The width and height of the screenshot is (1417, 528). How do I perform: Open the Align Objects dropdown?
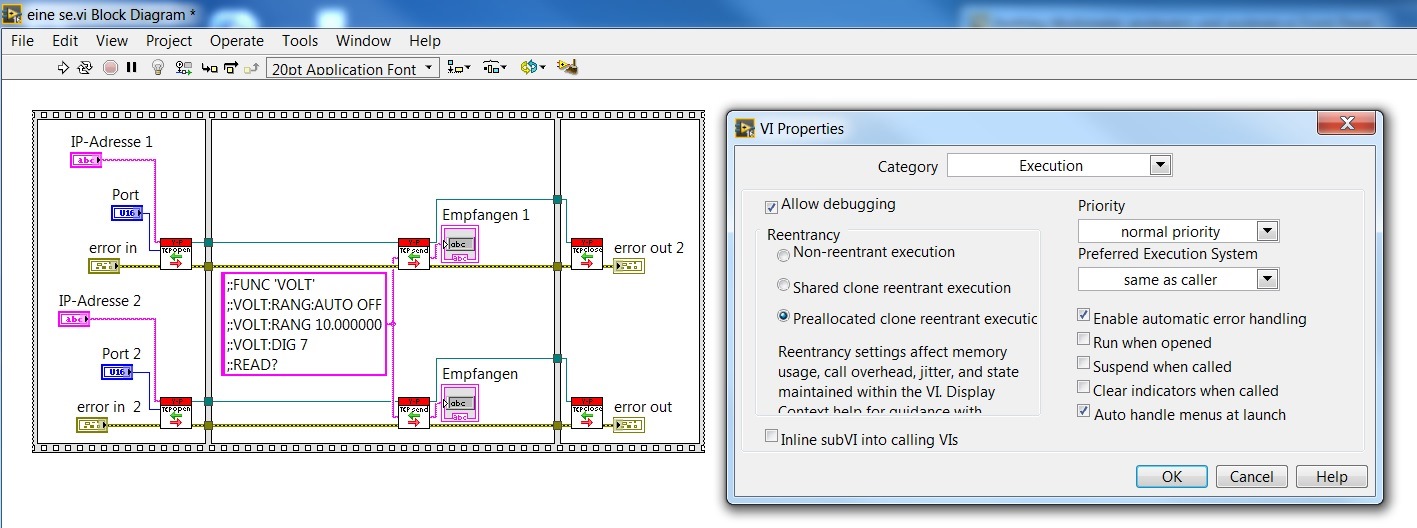(459, 68)
